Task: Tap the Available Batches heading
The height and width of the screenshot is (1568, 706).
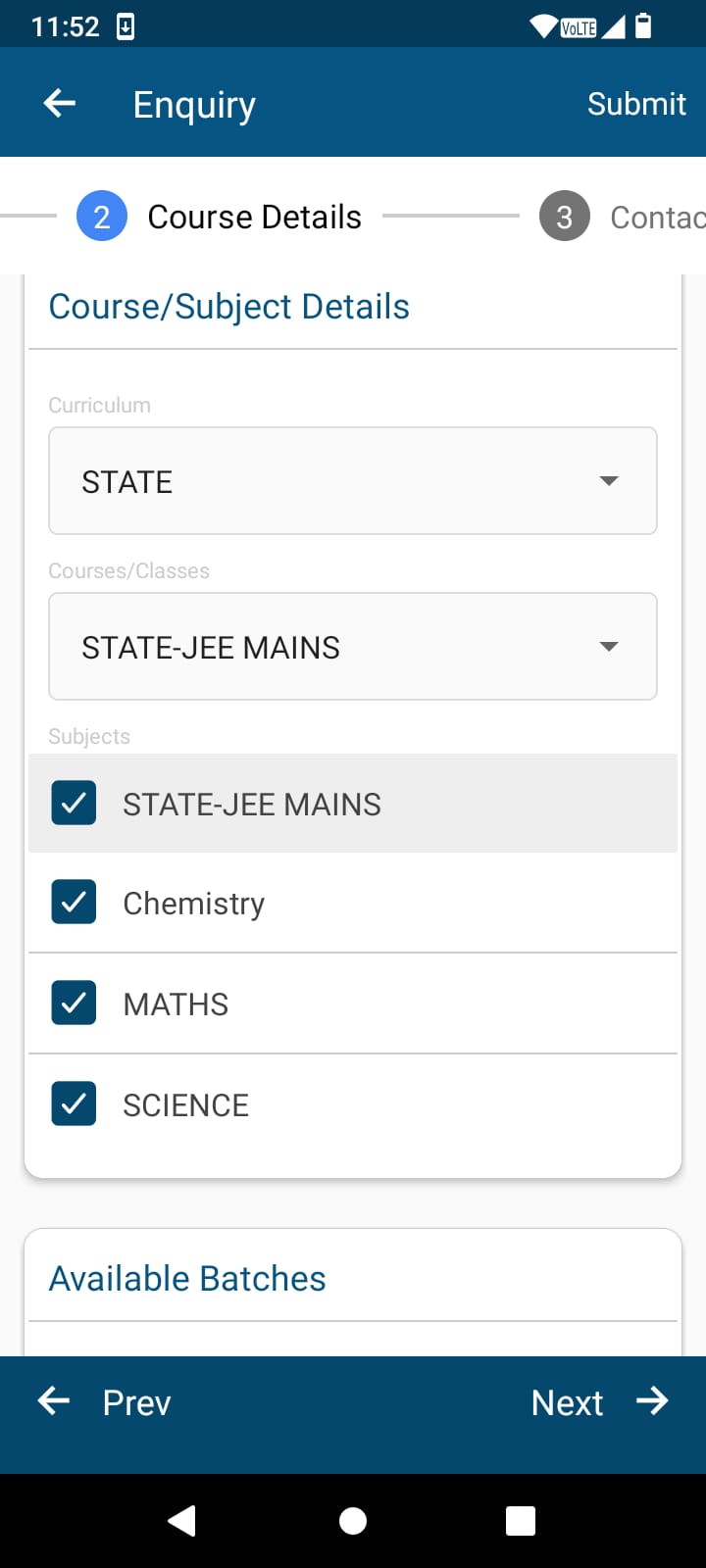Action: coord(187,1278)
